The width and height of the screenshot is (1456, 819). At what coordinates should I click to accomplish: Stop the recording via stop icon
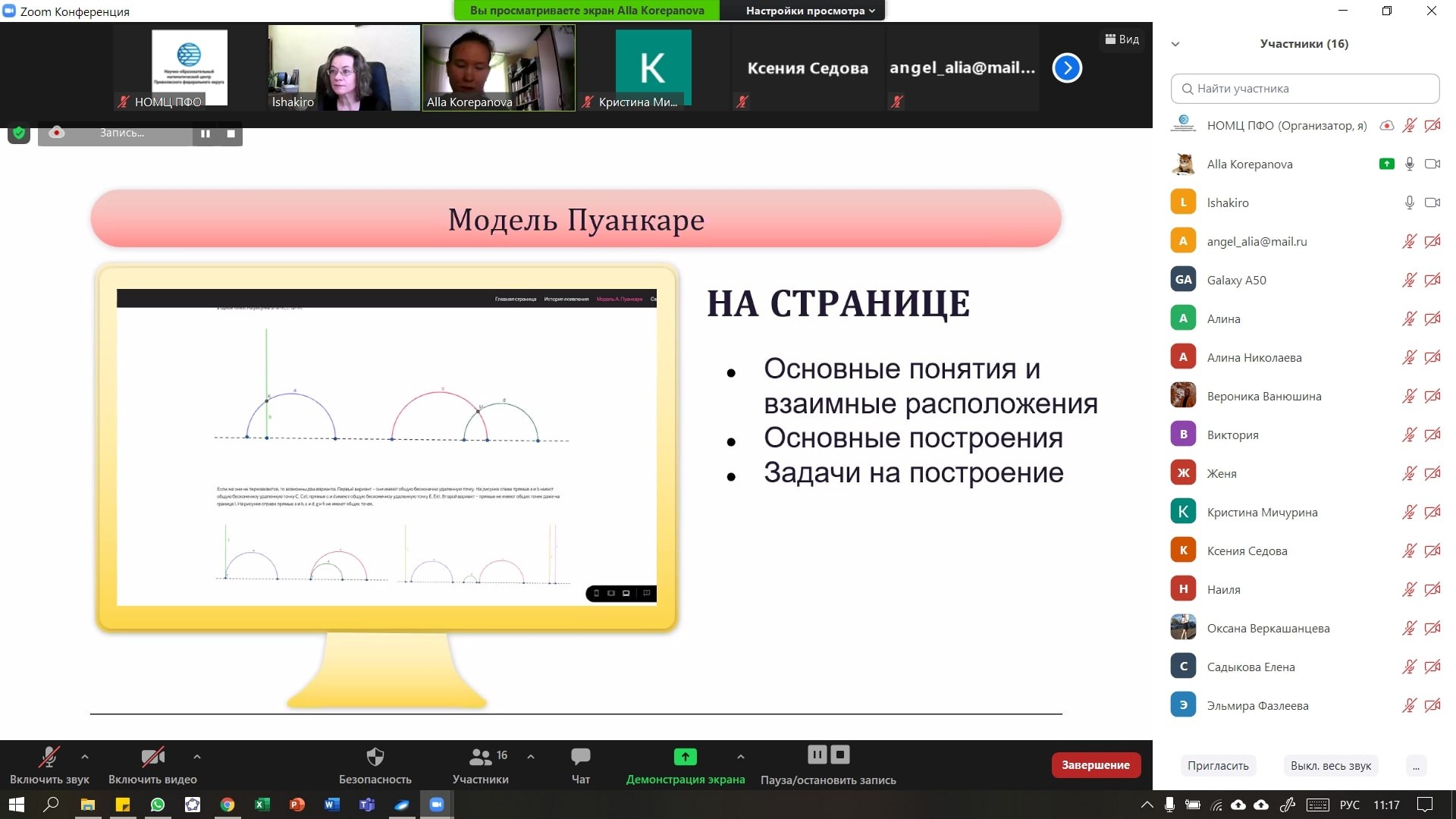[839, 755]
